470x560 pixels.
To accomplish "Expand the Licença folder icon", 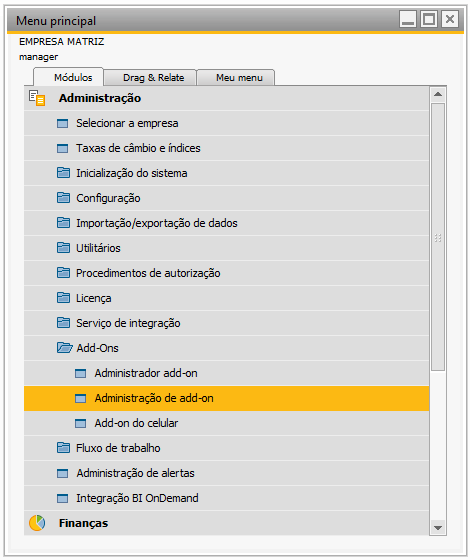I will [63, 298].
